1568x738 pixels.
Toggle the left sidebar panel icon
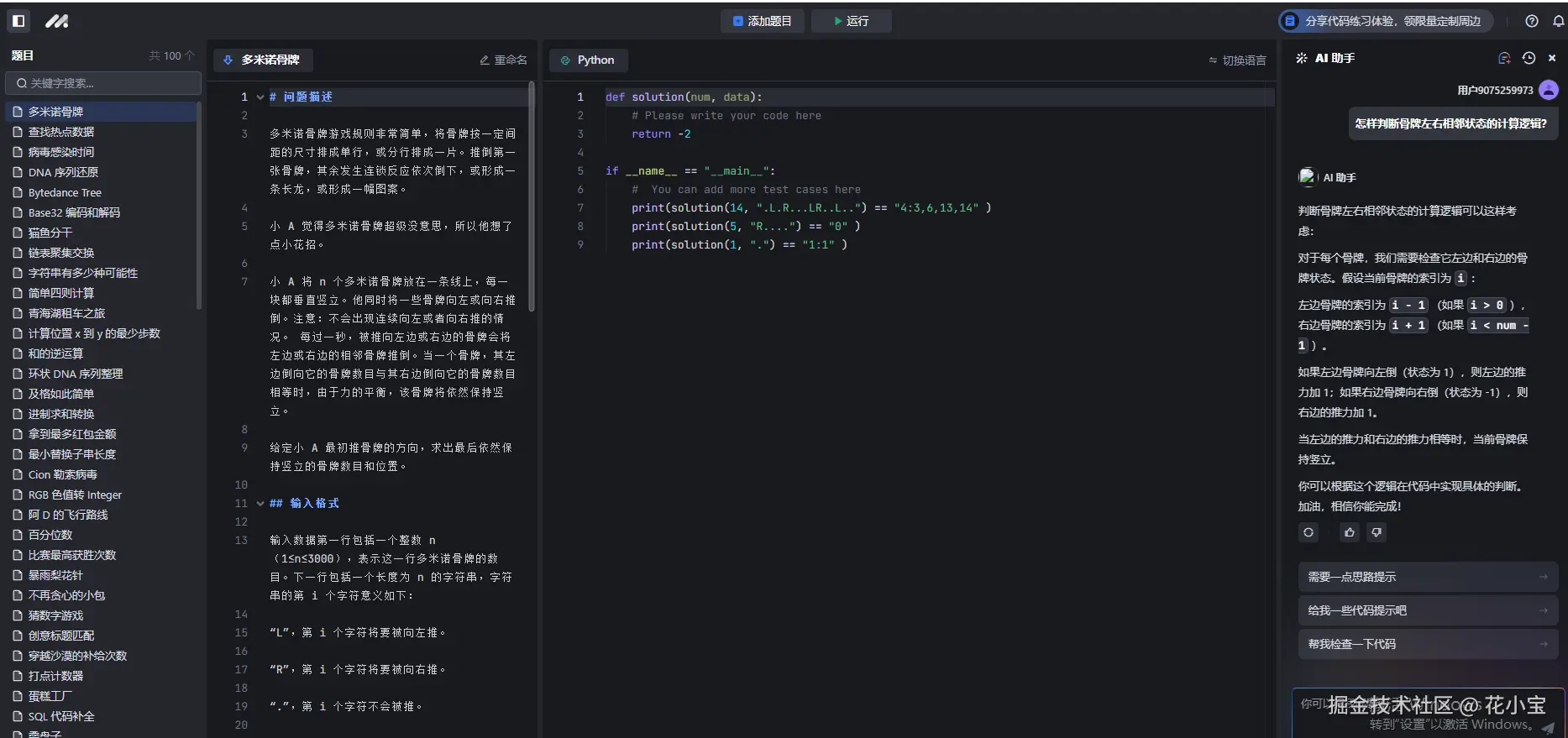coord(18,21)
